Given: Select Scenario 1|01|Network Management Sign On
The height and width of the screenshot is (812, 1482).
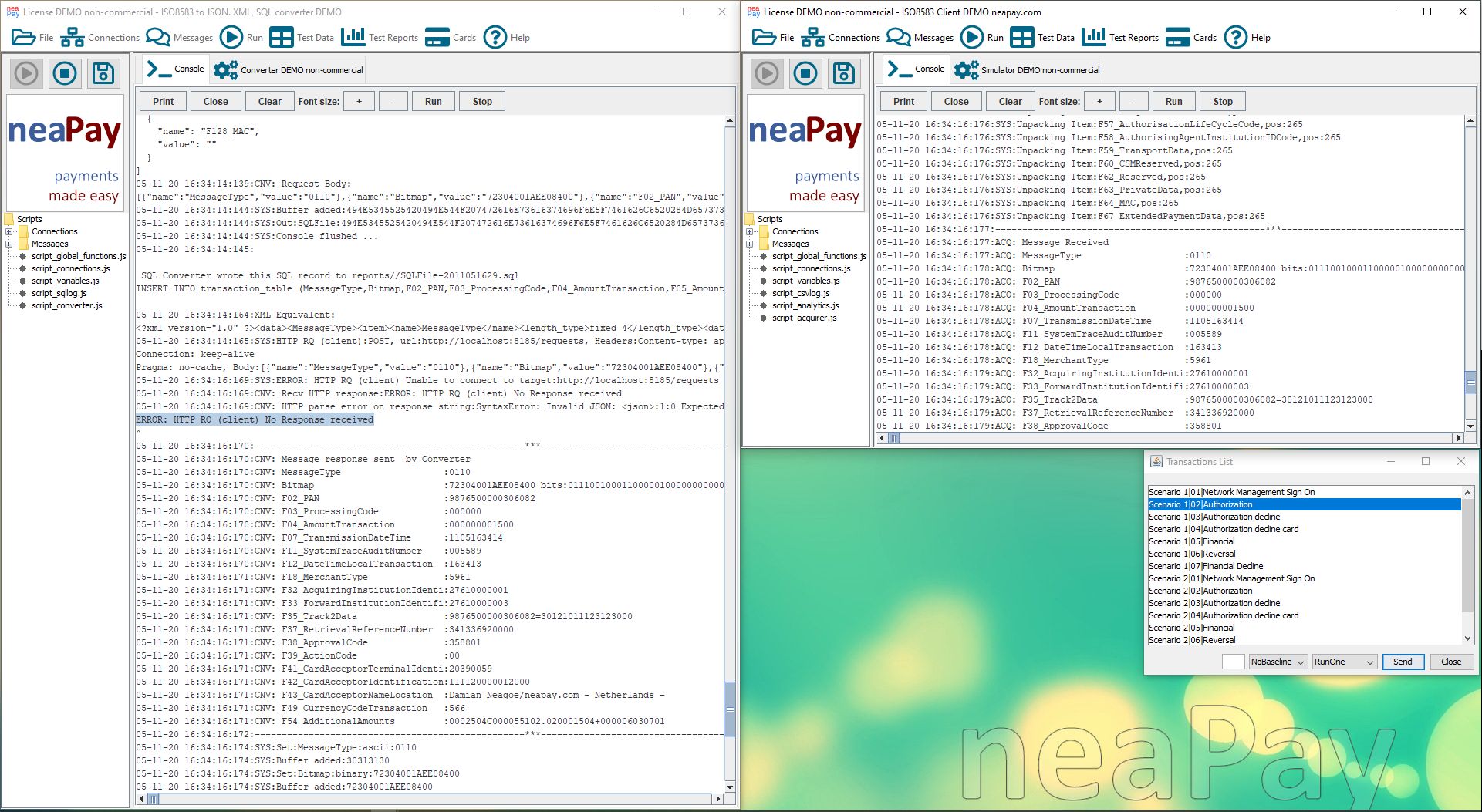Looking at the screenshot, I should pyautogui.click(x=1304, y=492).
